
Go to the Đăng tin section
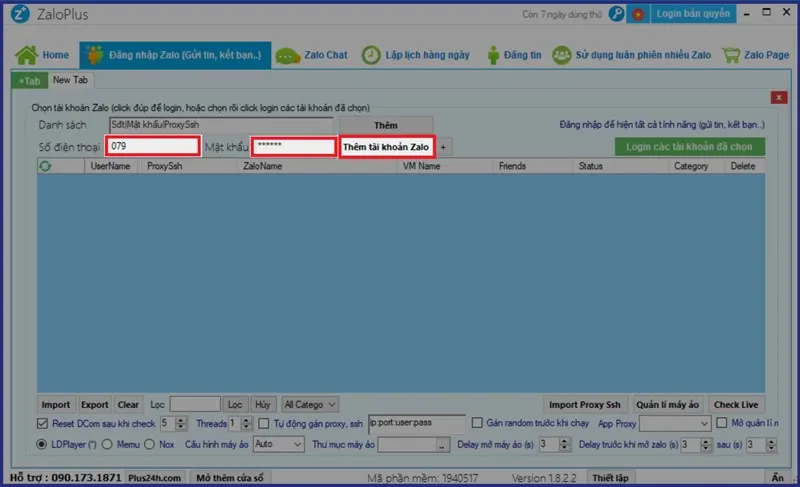tap(512, 55)
